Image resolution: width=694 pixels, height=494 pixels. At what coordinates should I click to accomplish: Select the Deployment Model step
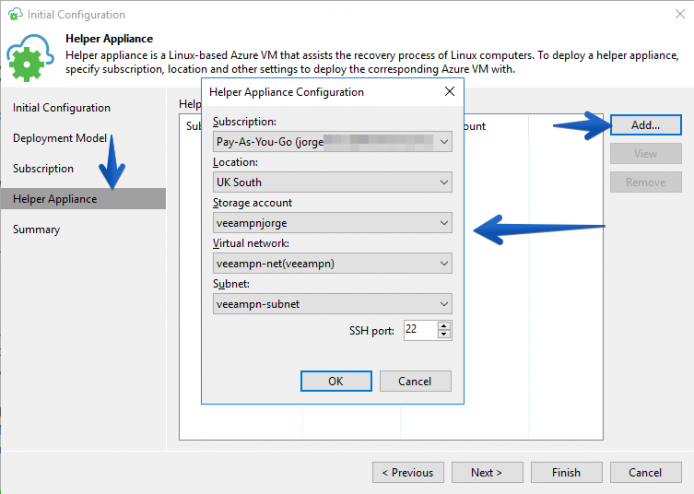[x=60, y=138]
